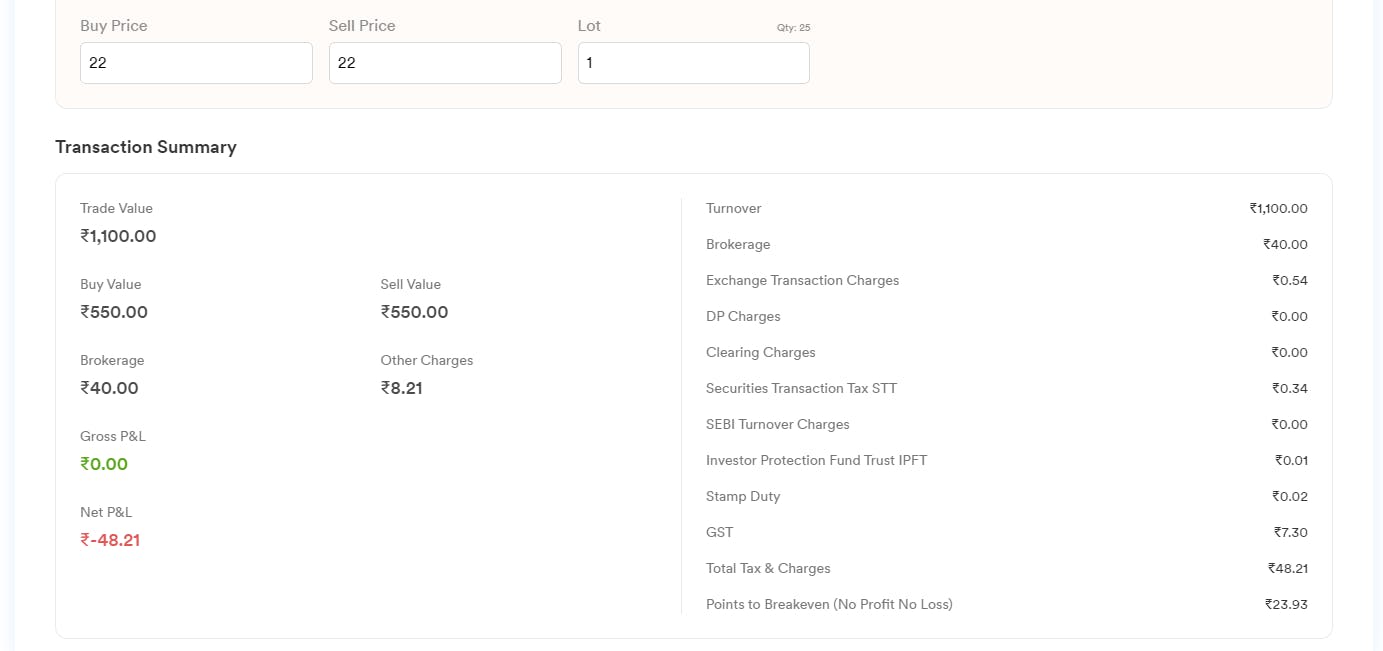Click the Buy Value amount ₹550.00
The height and width of the screenshot is (651, 1383).
click(x=114, y=312)
